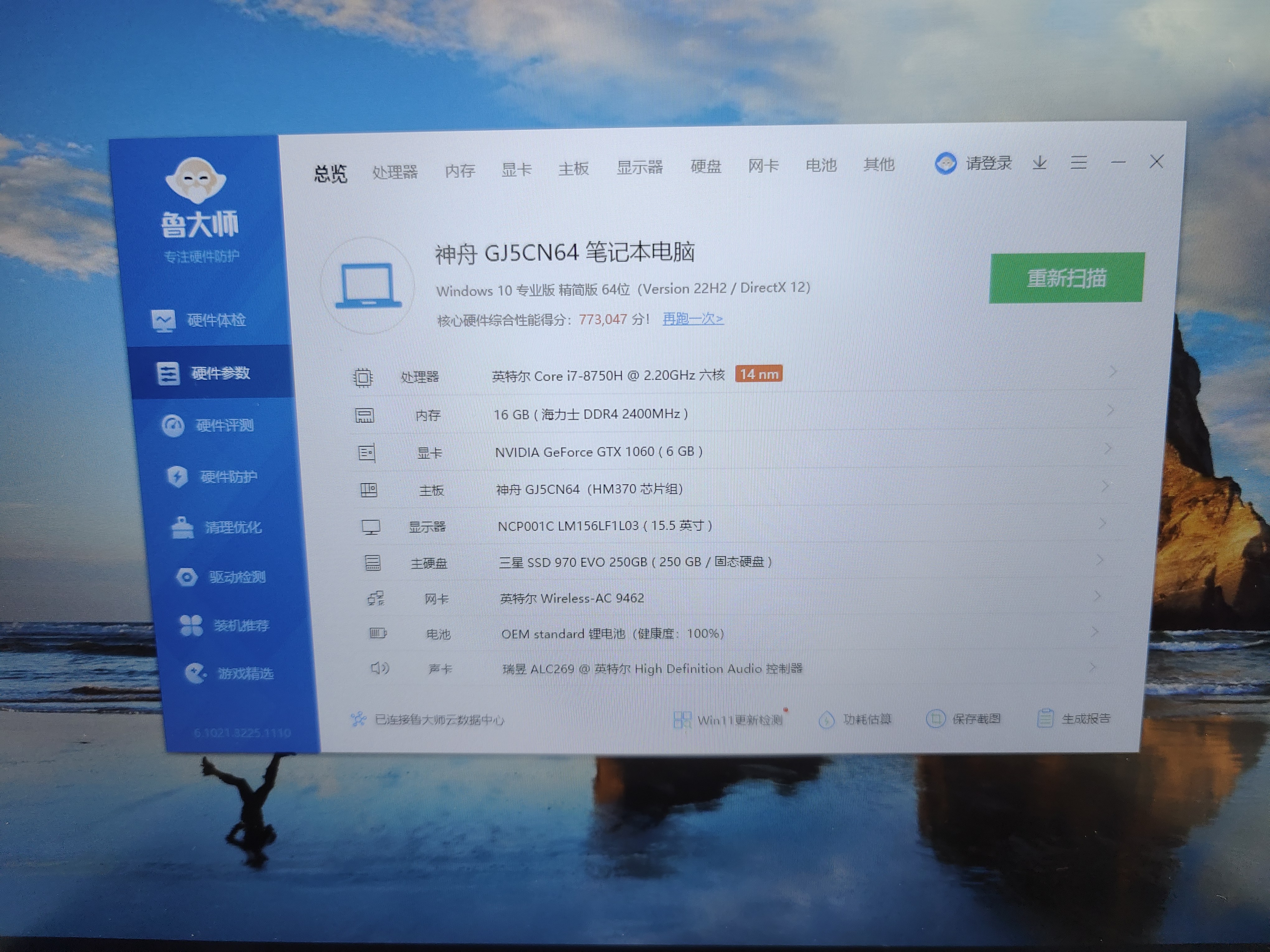Click the download arrow icon

point(1039,163)
